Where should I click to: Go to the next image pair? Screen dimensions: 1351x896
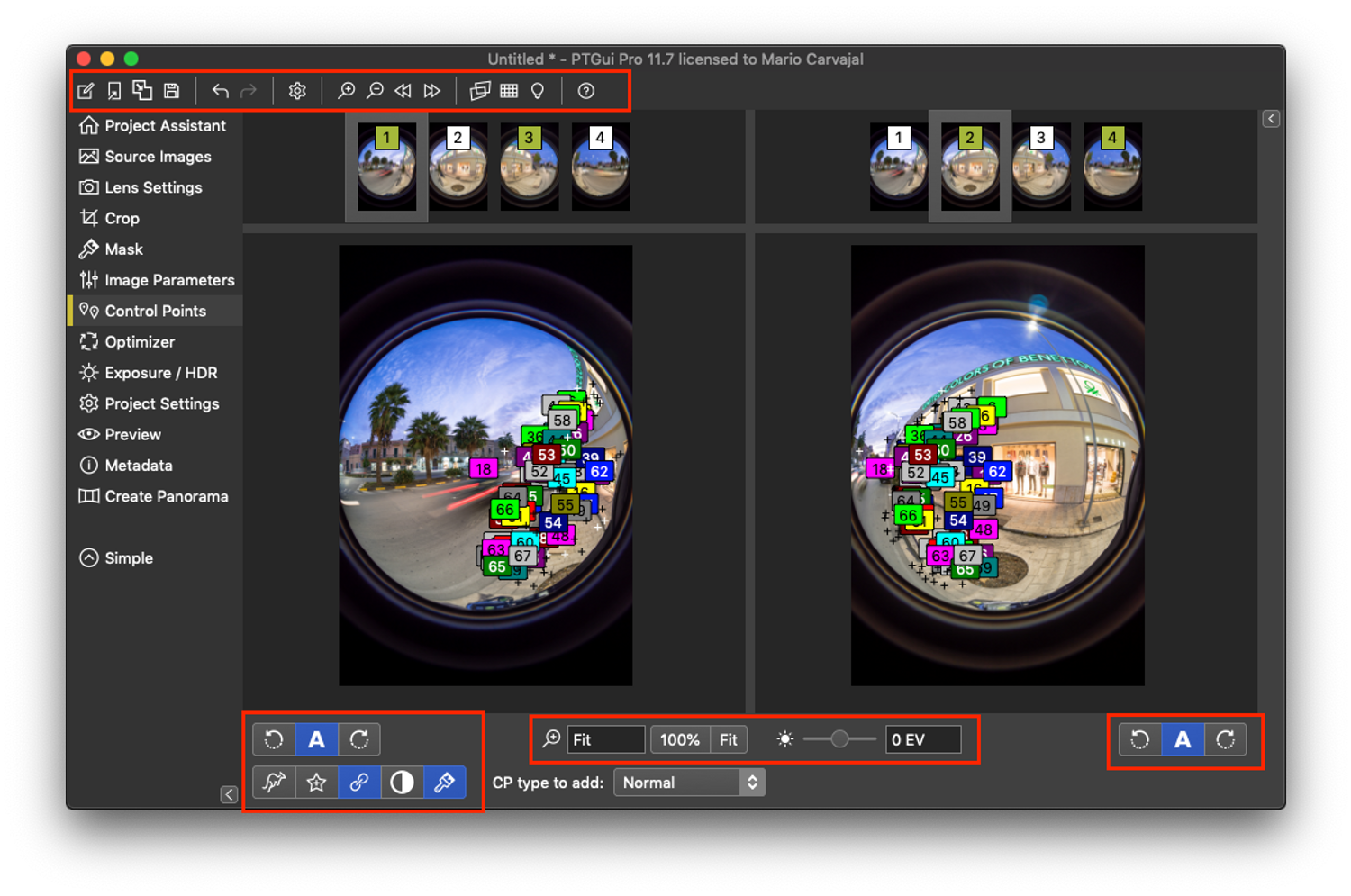click(x=432, y=91)
